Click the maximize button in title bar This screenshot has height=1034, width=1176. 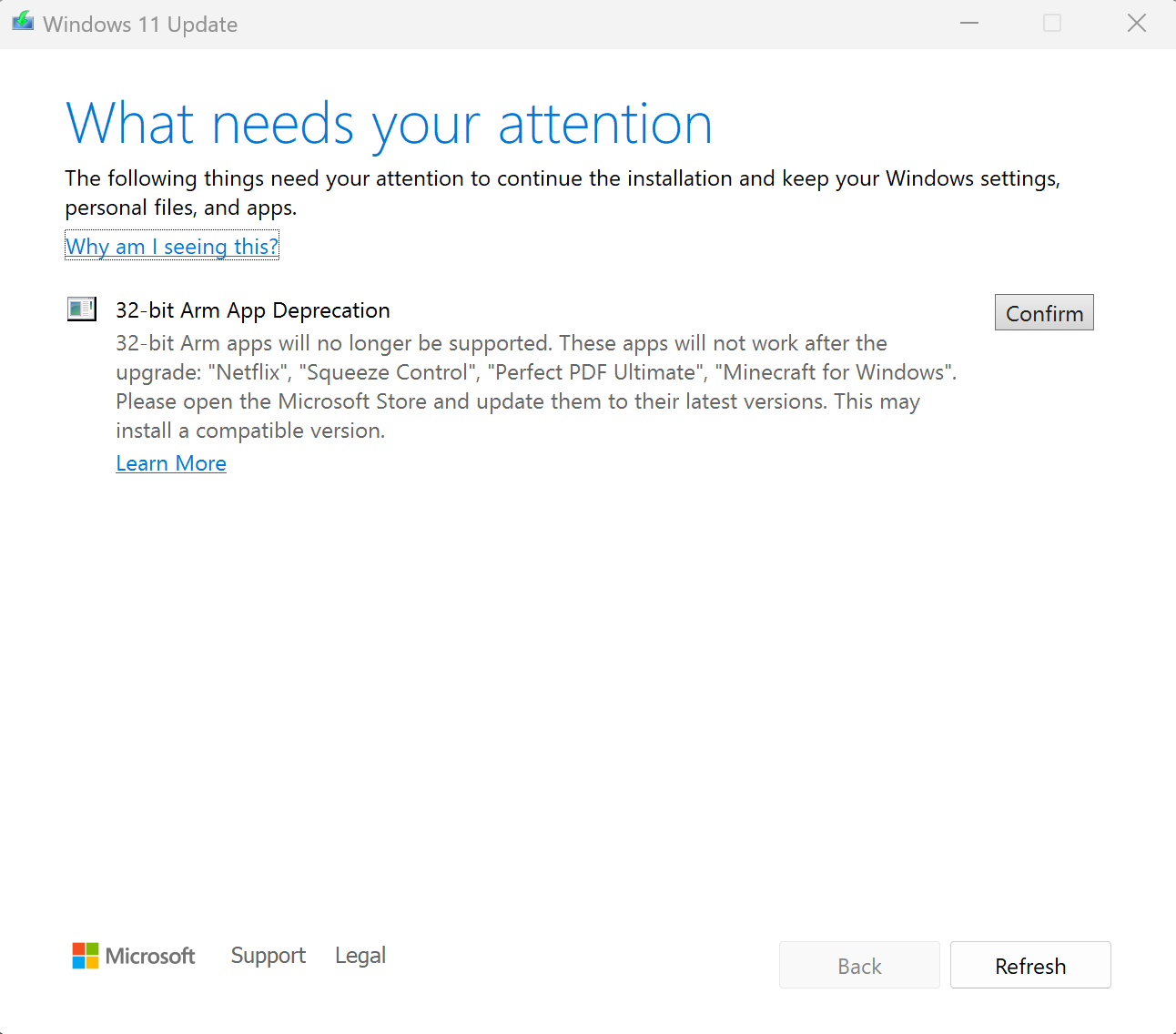coord(1052,23)
